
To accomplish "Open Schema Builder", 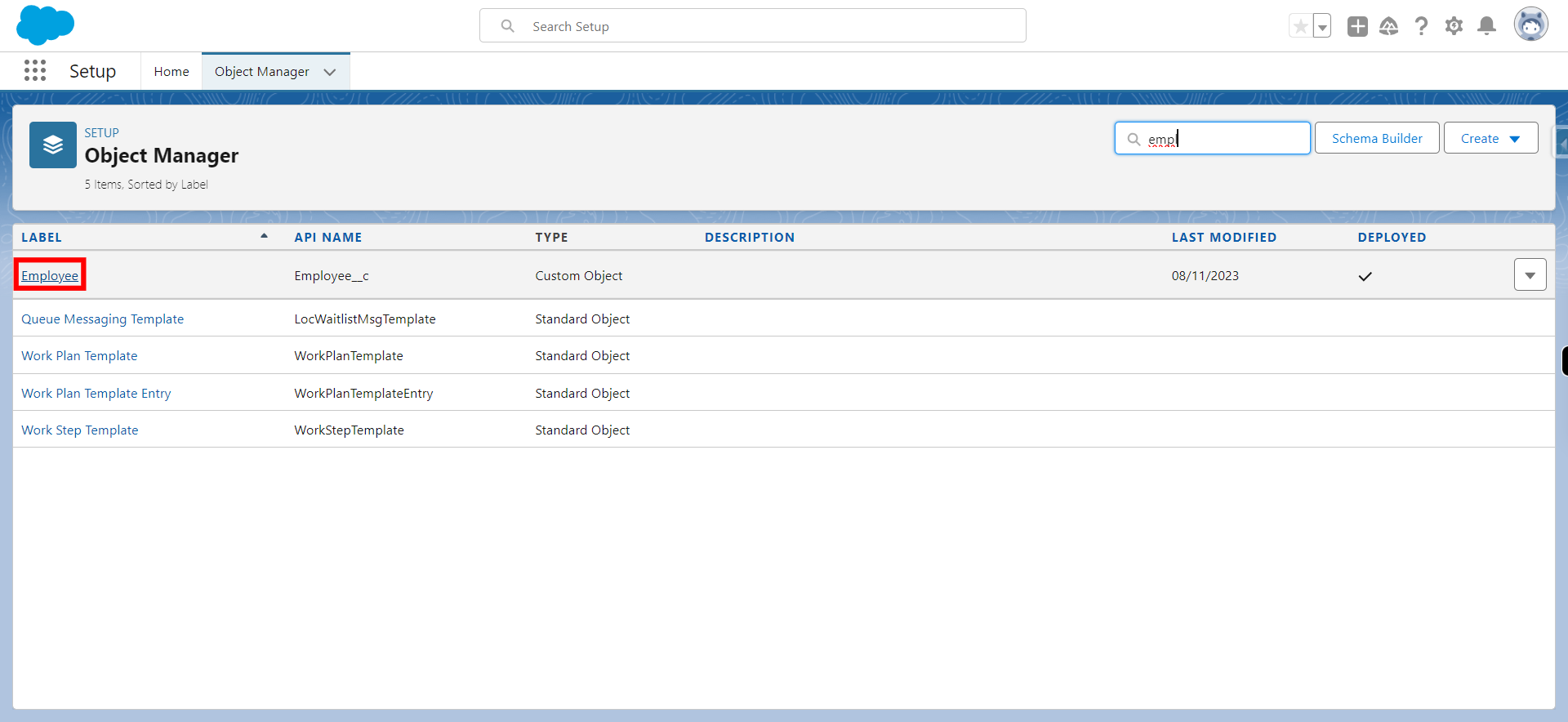I will pos(1377,138).
